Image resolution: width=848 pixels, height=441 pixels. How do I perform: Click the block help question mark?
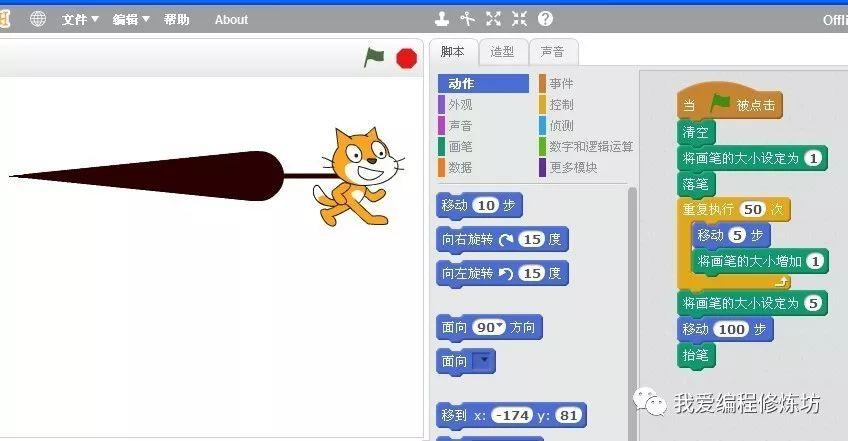[x=545, y=19]
